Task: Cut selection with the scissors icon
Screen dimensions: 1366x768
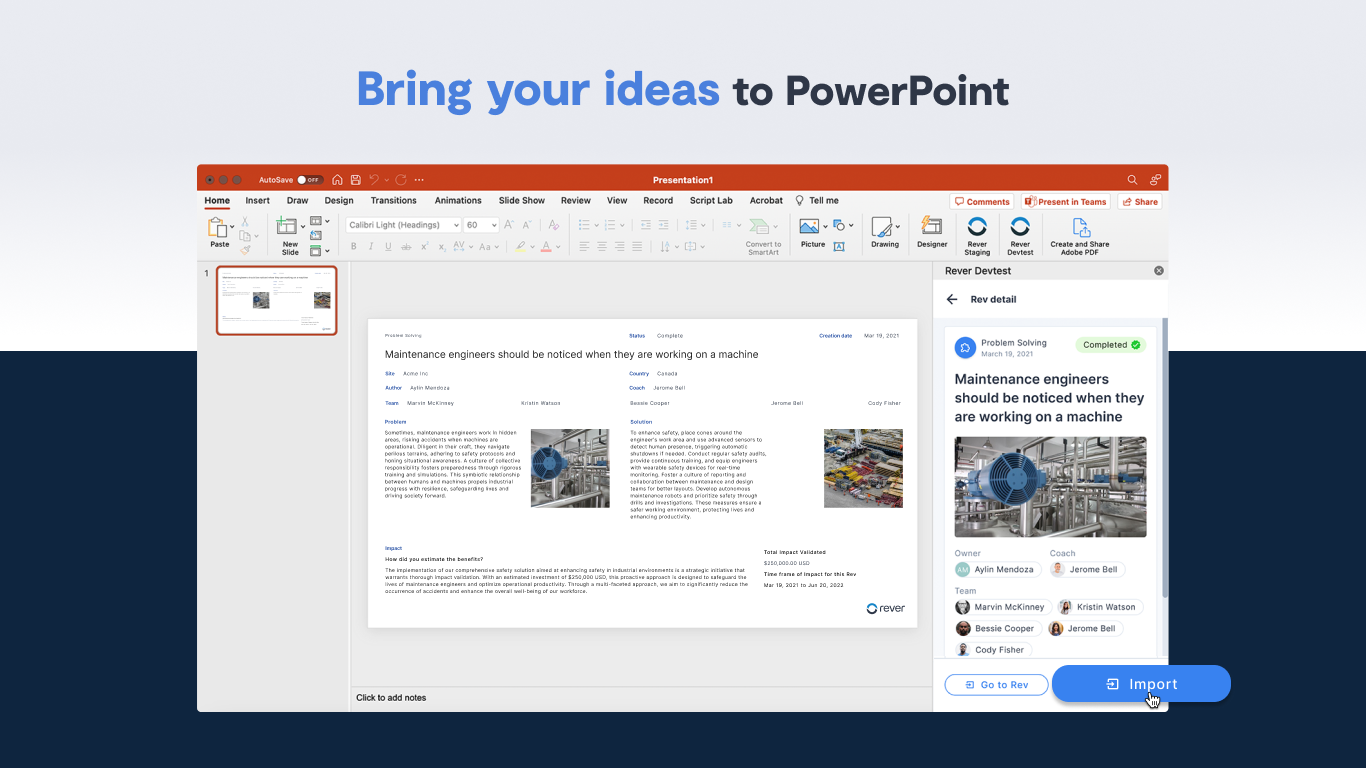Action: [245, 221]
